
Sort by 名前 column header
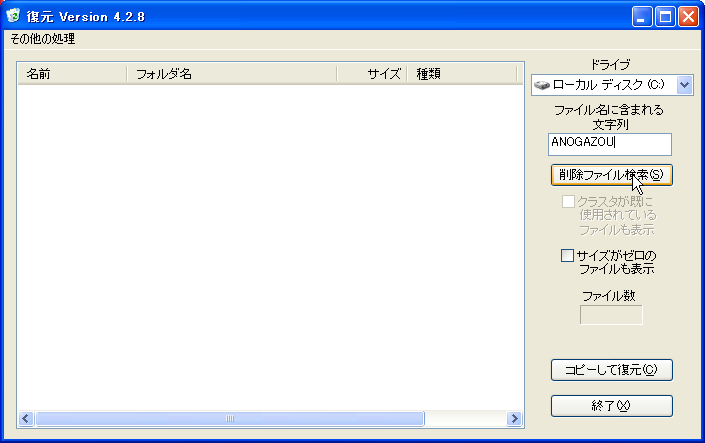(72, 74)
